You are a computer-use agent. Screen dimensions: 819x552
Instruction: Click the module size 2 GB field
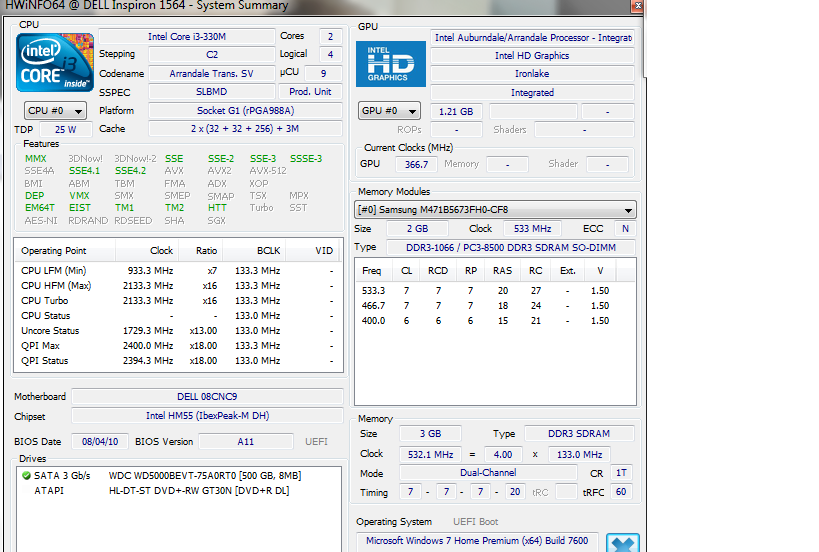pyautogui.click(x=417, y=229)
